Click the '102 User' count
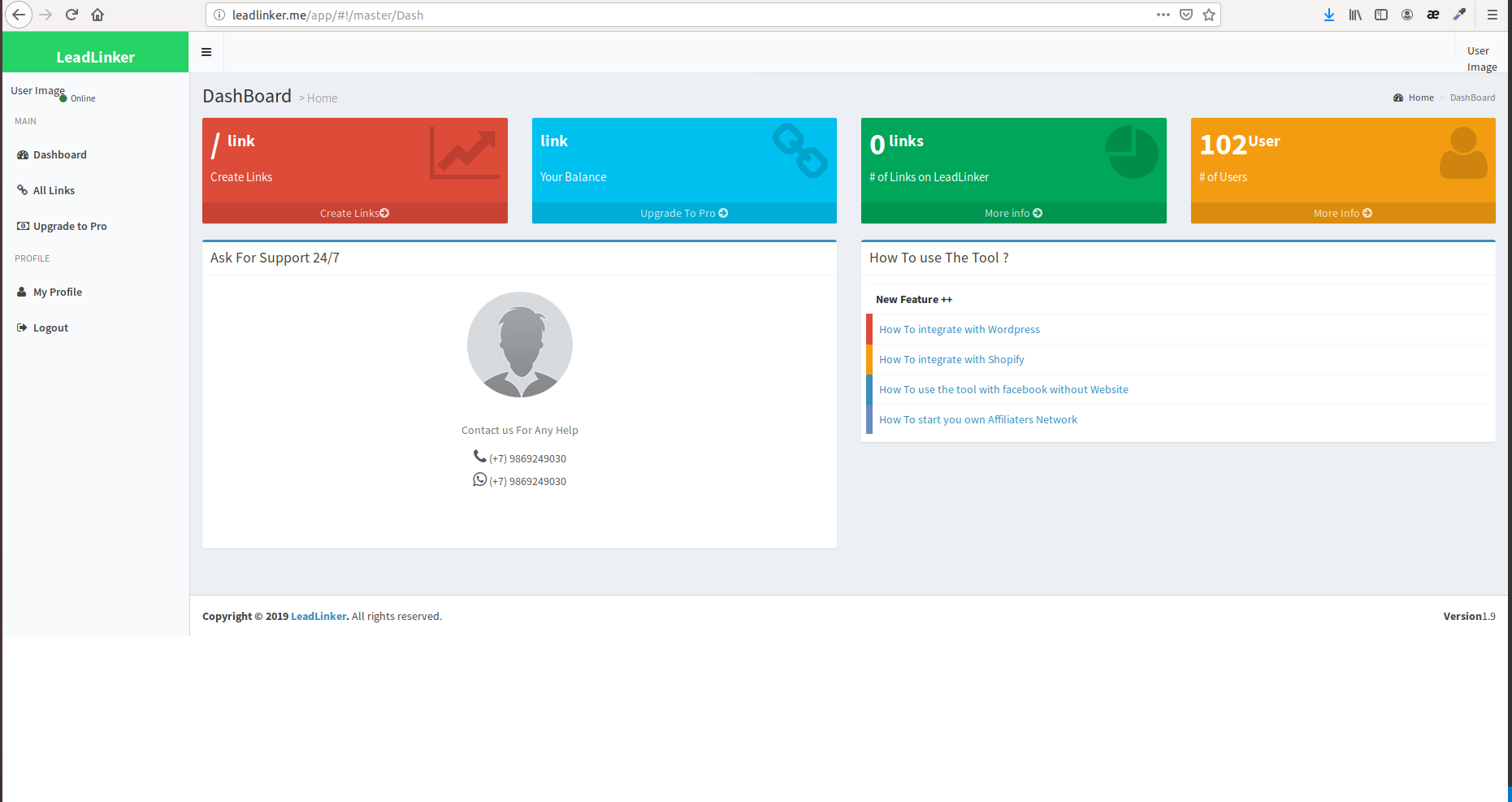The width and height of the screenshot is (1512, 802). click(x=1240, y=143)
